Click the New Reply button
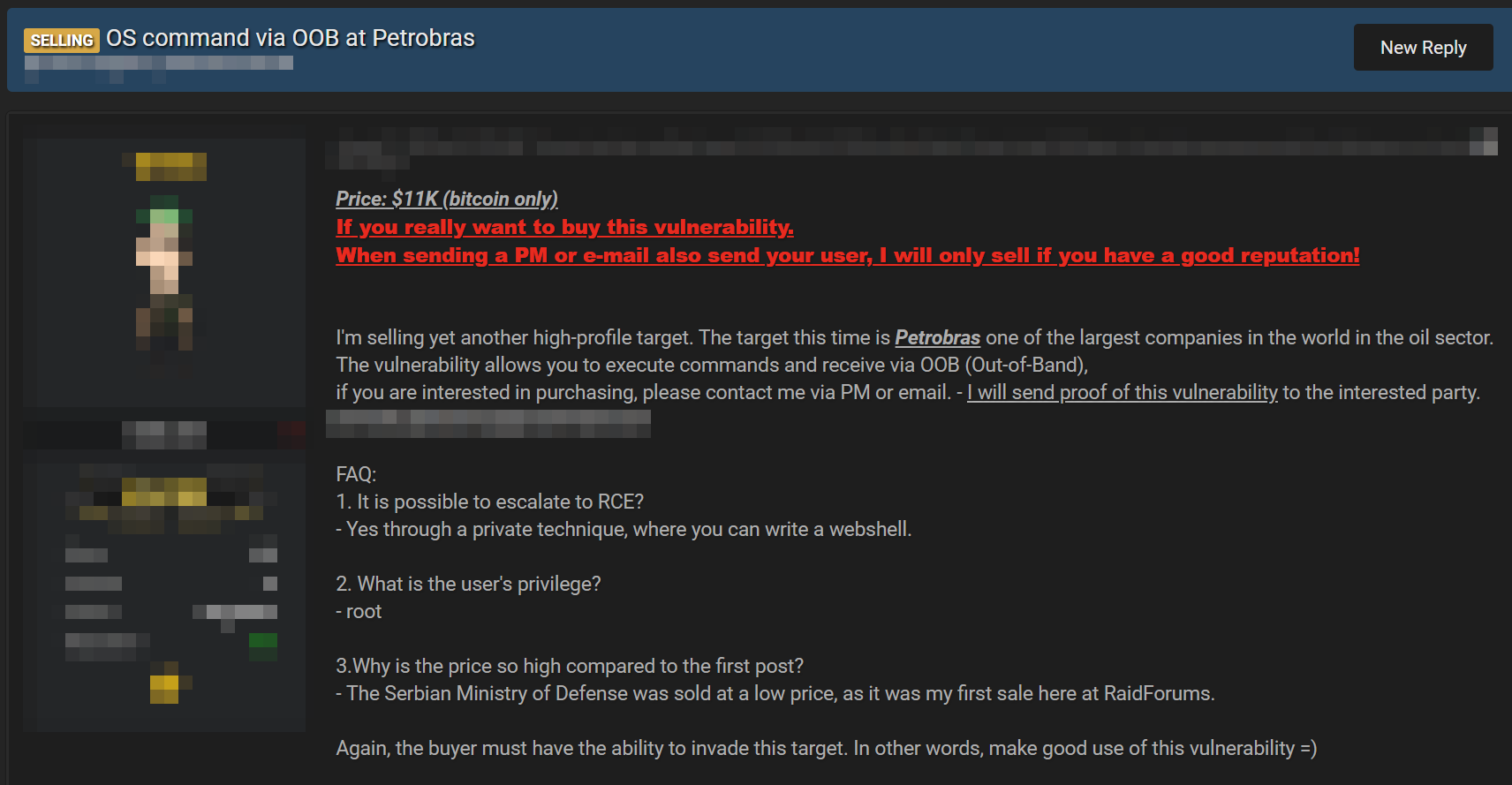 point(1423,48)
